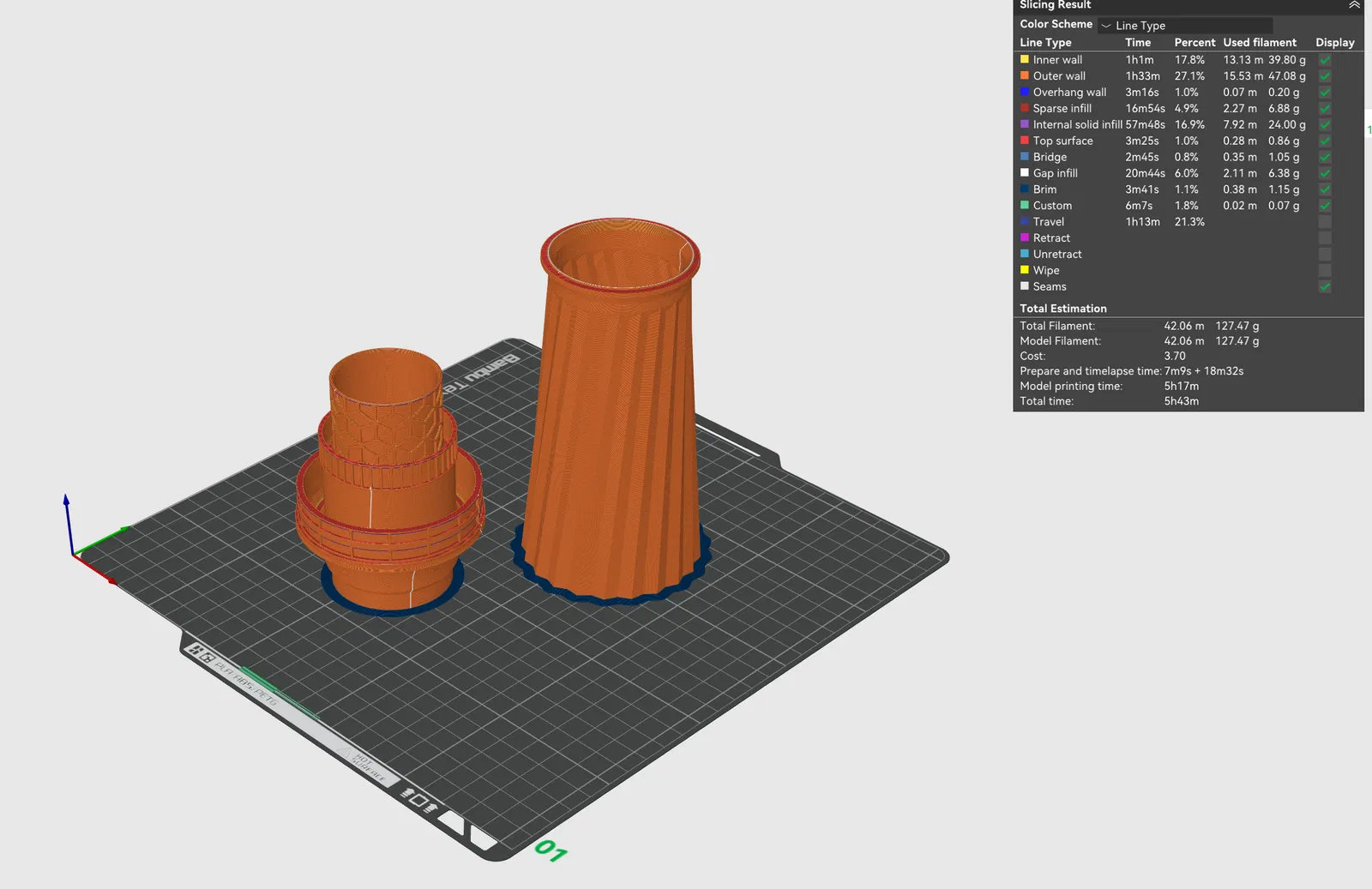Viewport: 1372px width, 889px height.
Task: Click the Travel time 1h13m
Action: pyautogui.click(x=1142, y=222)
